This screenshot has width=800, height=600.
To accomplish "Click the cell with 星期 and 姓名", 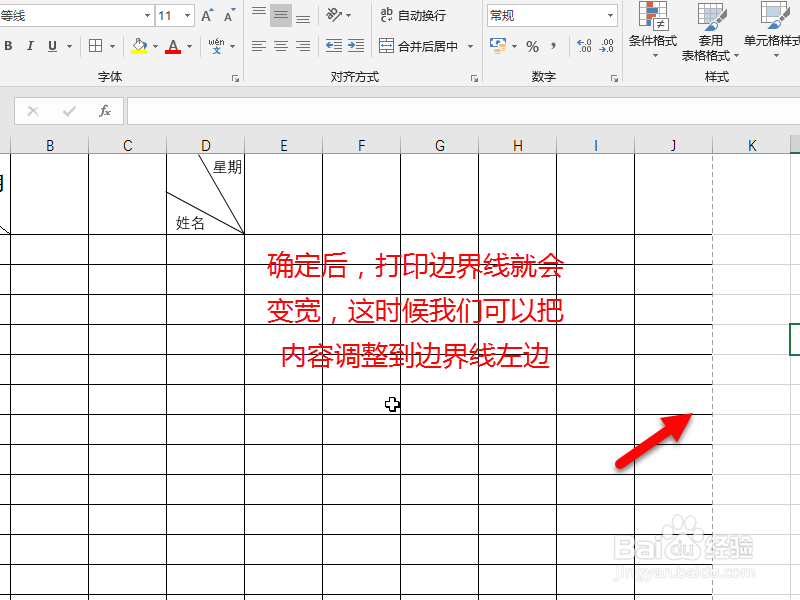I will coord(206,194).
